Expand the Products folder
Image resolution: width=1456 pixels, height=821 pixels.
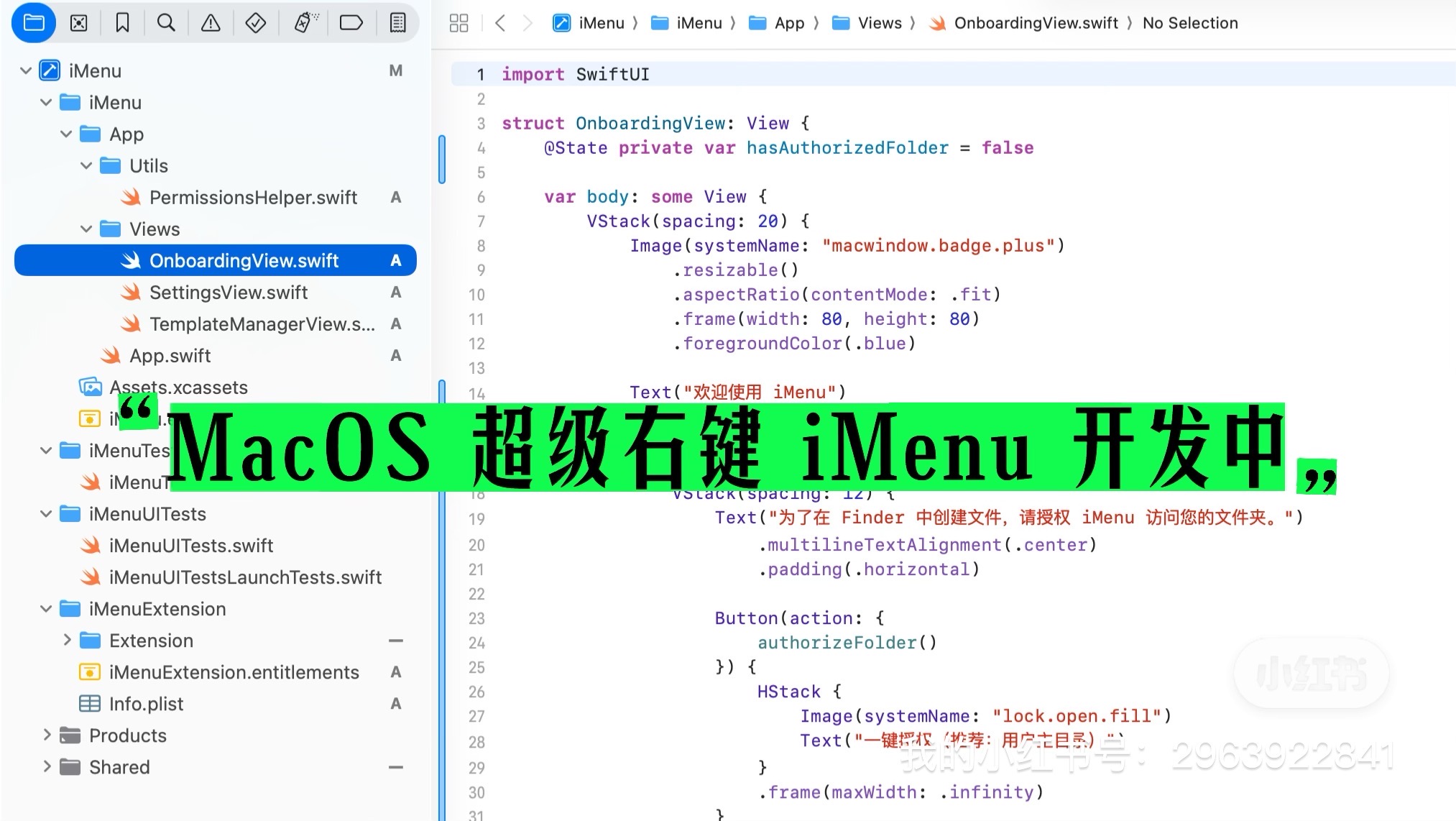(x=47, y=735)
